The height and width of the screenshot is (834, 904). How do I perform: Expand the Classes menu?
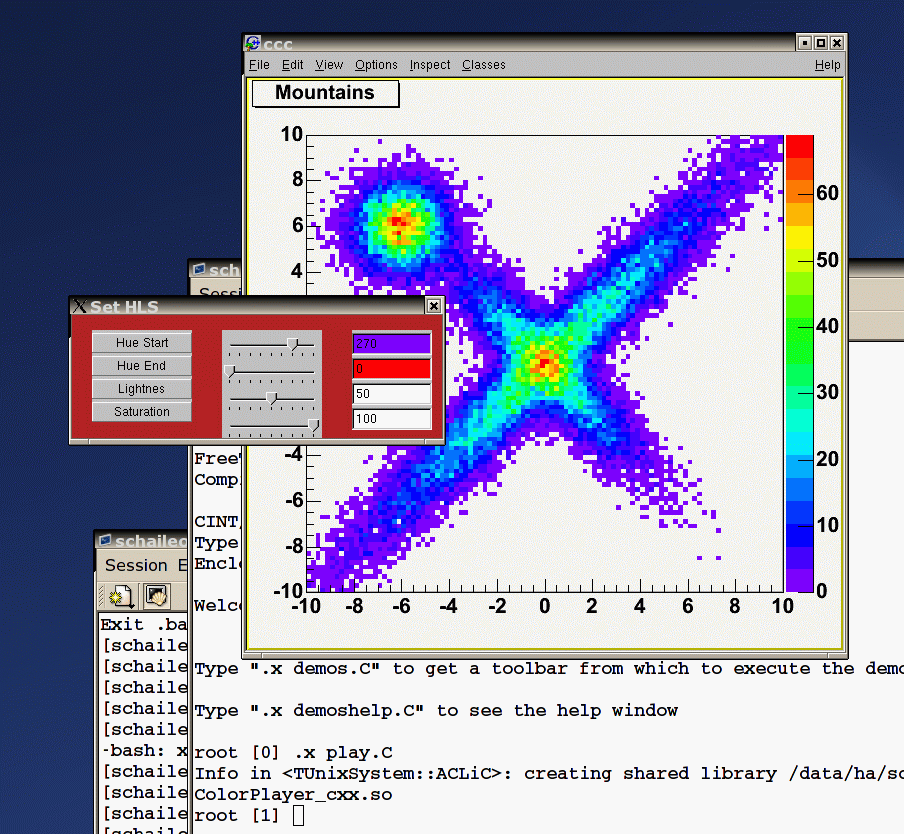coord(484,65)
